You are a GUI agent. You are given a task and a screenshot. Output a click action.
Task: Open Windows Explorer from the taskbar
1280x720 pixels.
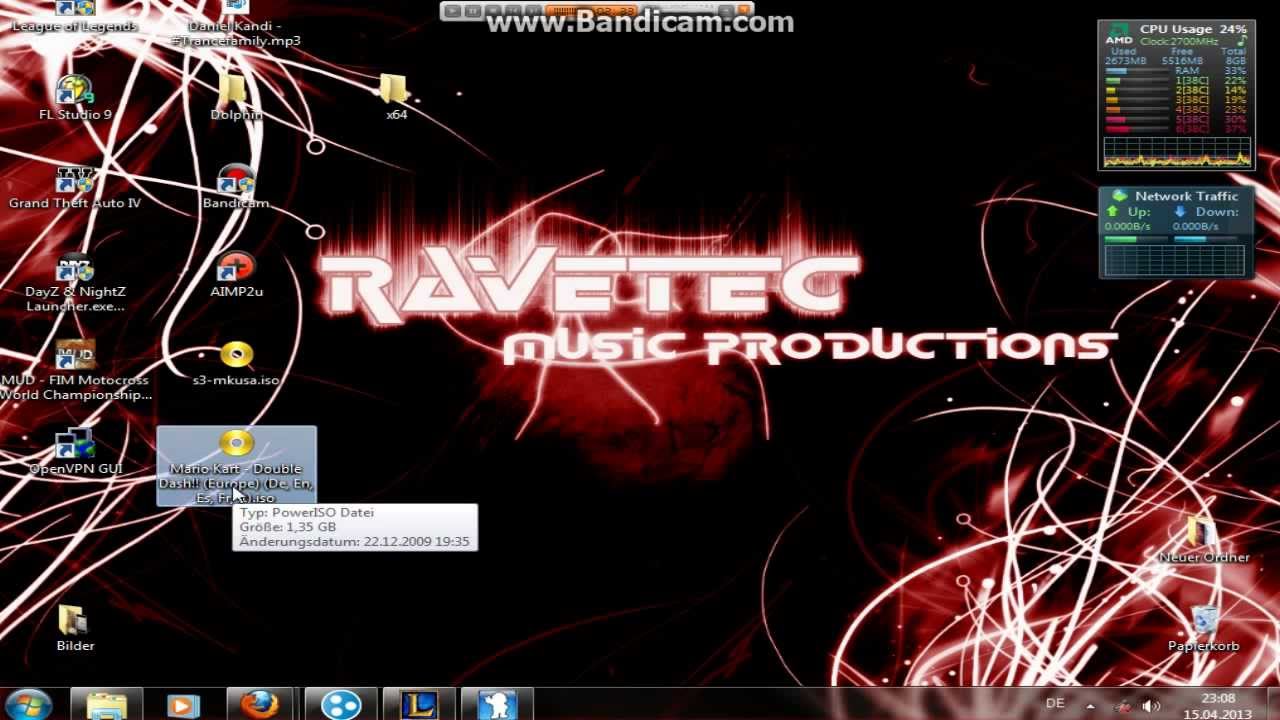(x=107, y=704)
